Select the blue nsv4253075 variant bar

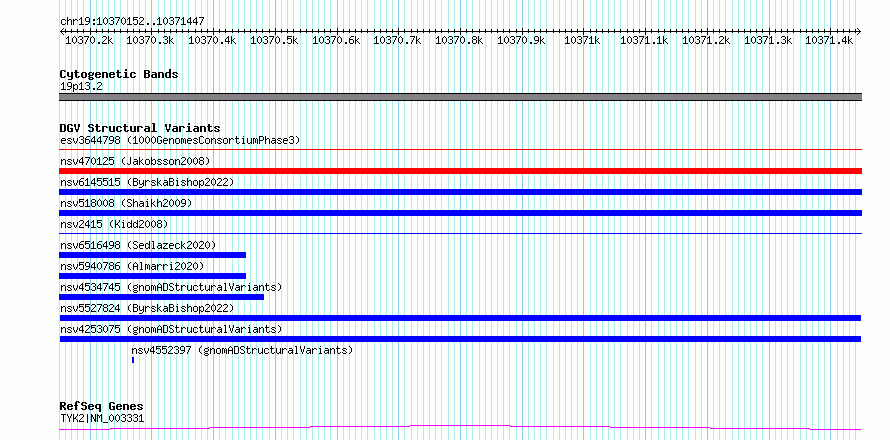pos(460,339)
